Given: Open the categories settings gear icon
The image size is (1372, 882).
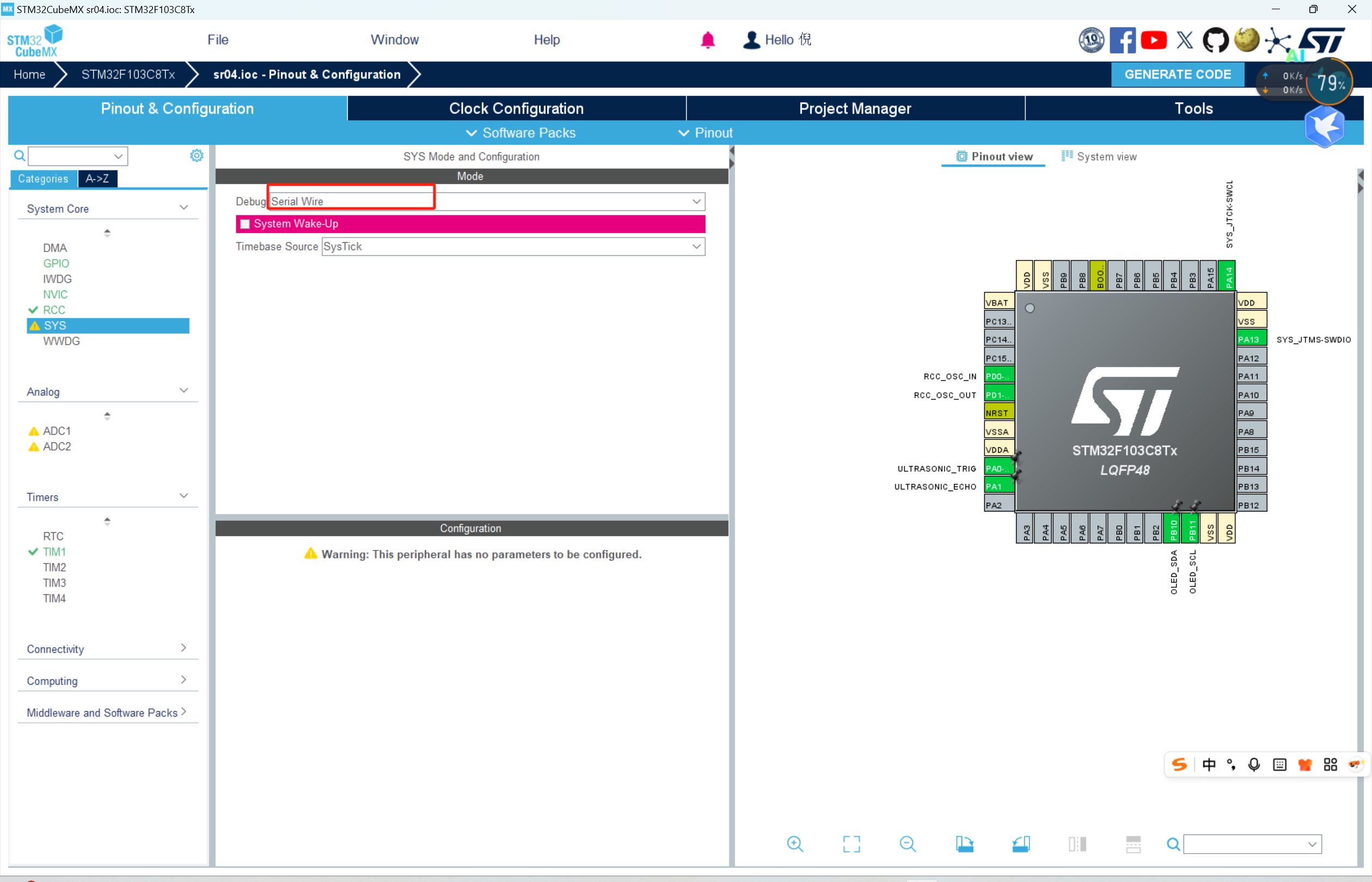Looking at the screenshot, I should 197,156.
